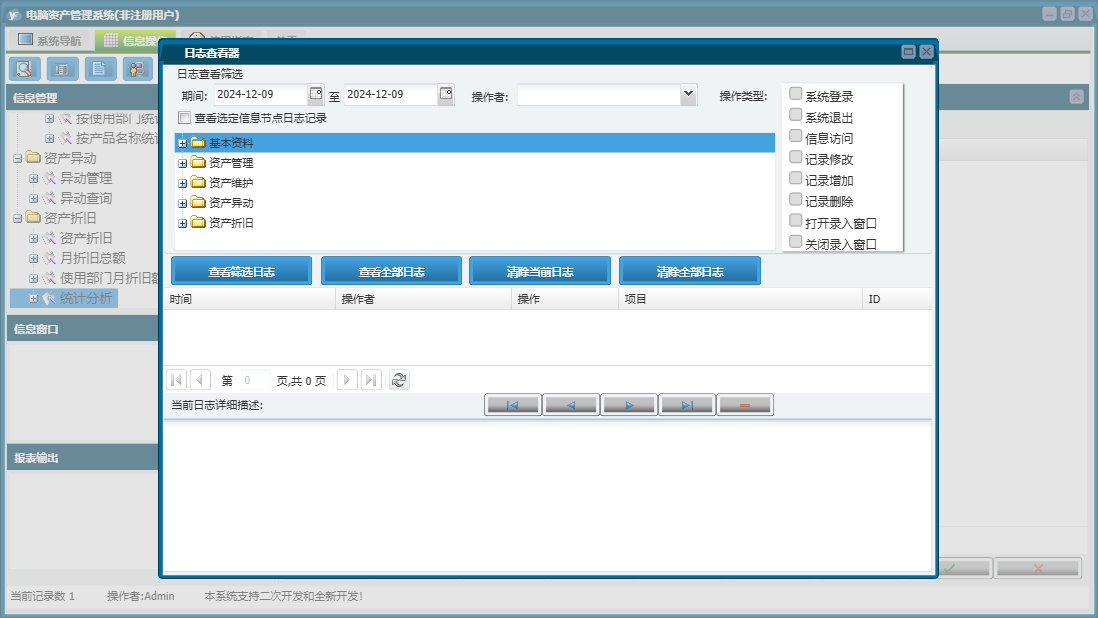Screen dimensions: 1098x618
Task: Click 清除当前日志 button
Action: [x=540, y=272]
